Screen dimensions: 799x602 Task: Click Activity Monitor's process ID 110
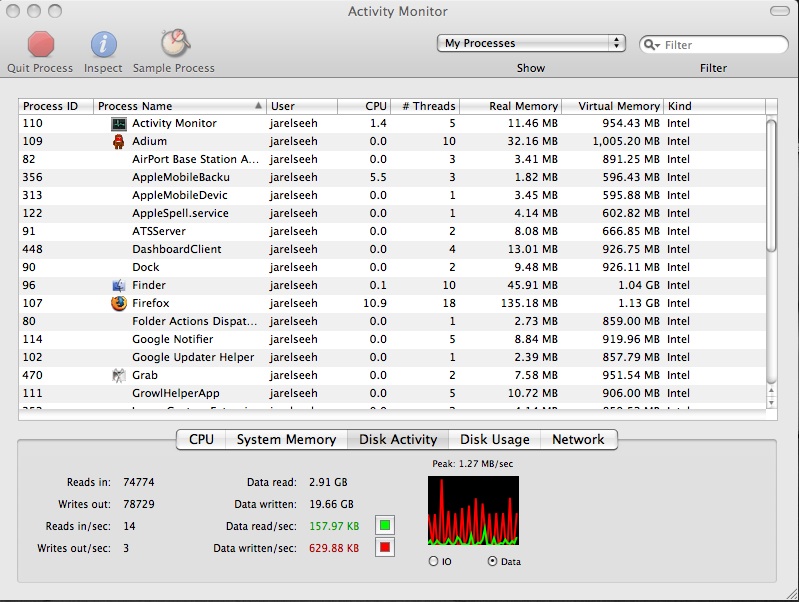33,123
